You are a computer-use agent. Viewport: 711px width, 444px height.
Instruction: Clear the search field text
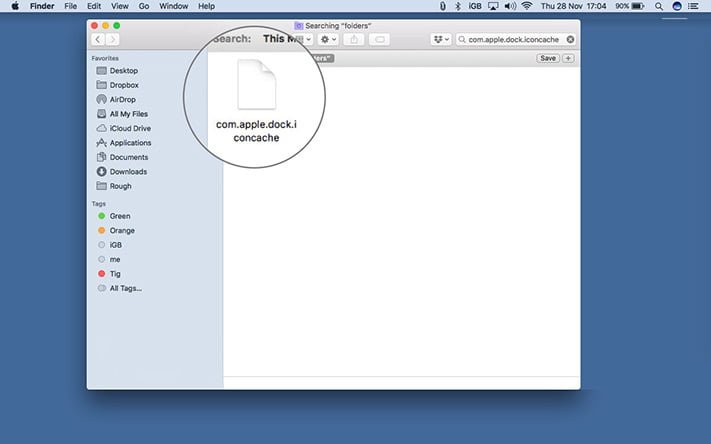click(x=570, y=39)
